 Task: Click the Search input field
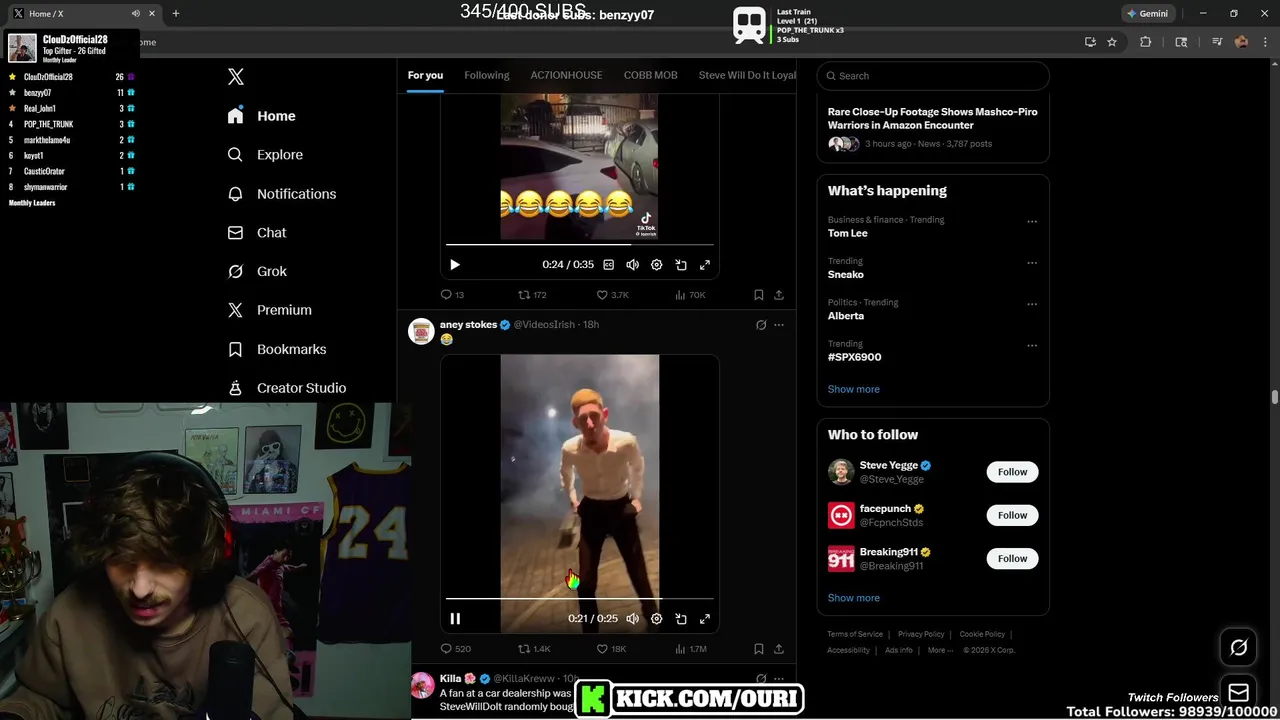click(933, 76)
